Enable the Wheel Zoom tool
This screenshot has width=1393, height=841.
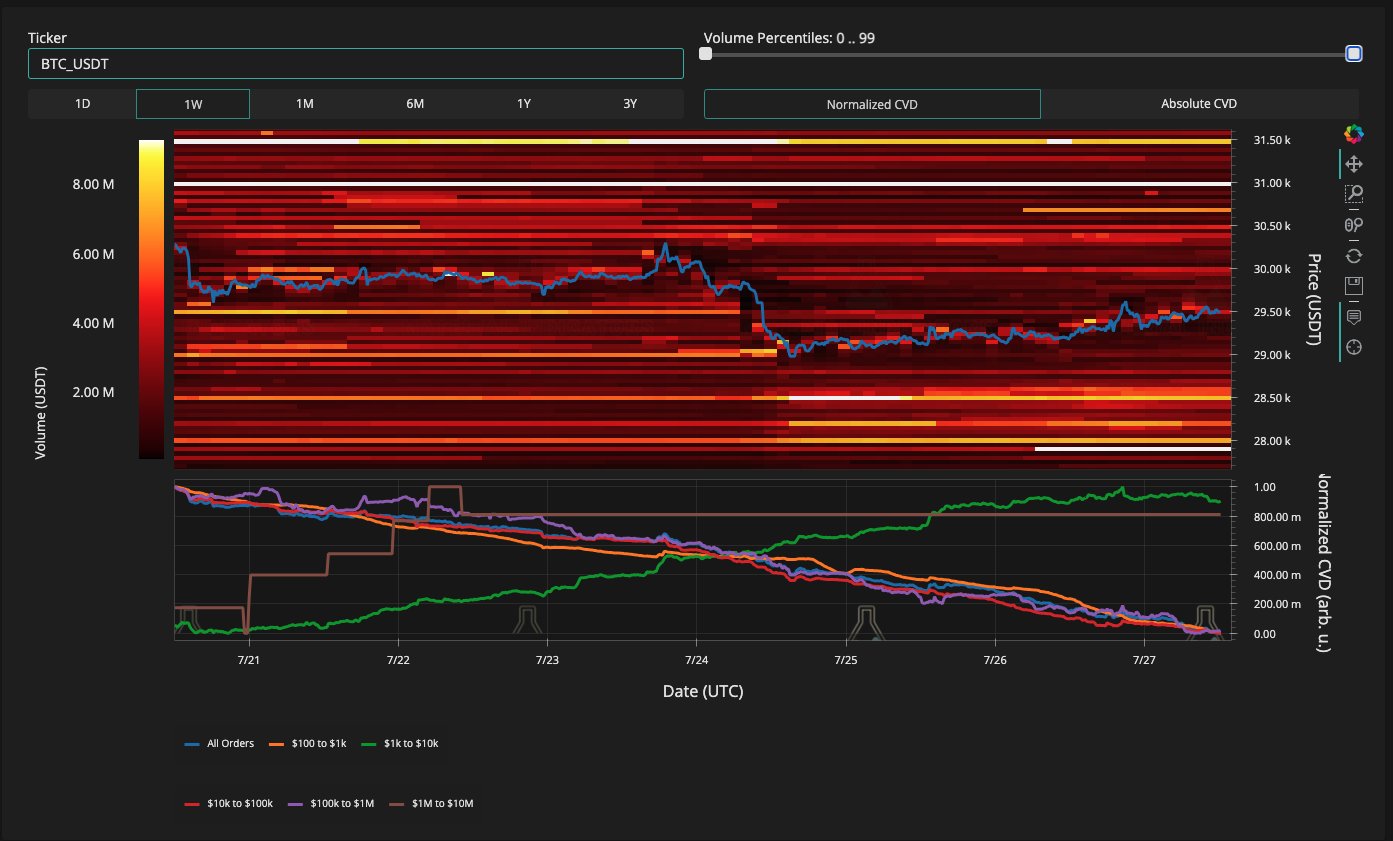[x=1354, y=225]
